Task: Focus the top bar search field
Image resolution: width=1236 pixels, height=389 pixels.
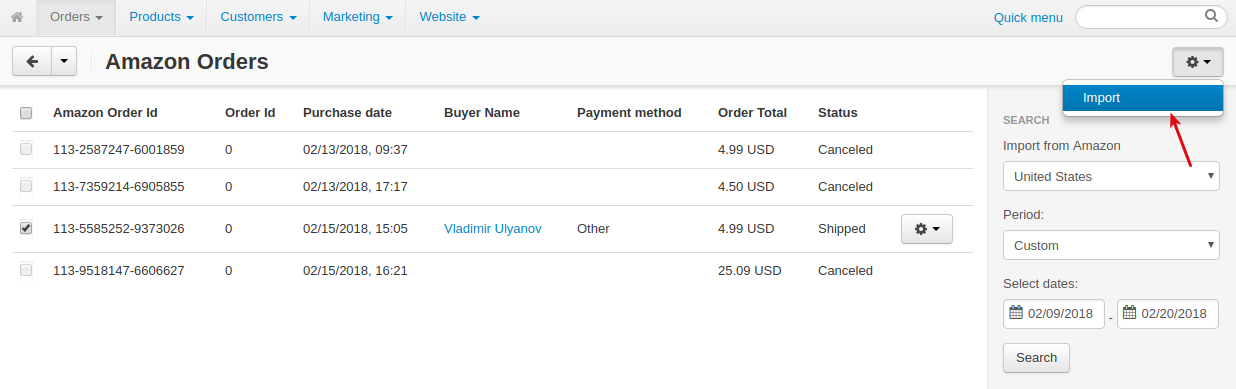Action: [x=1150, y=16]
